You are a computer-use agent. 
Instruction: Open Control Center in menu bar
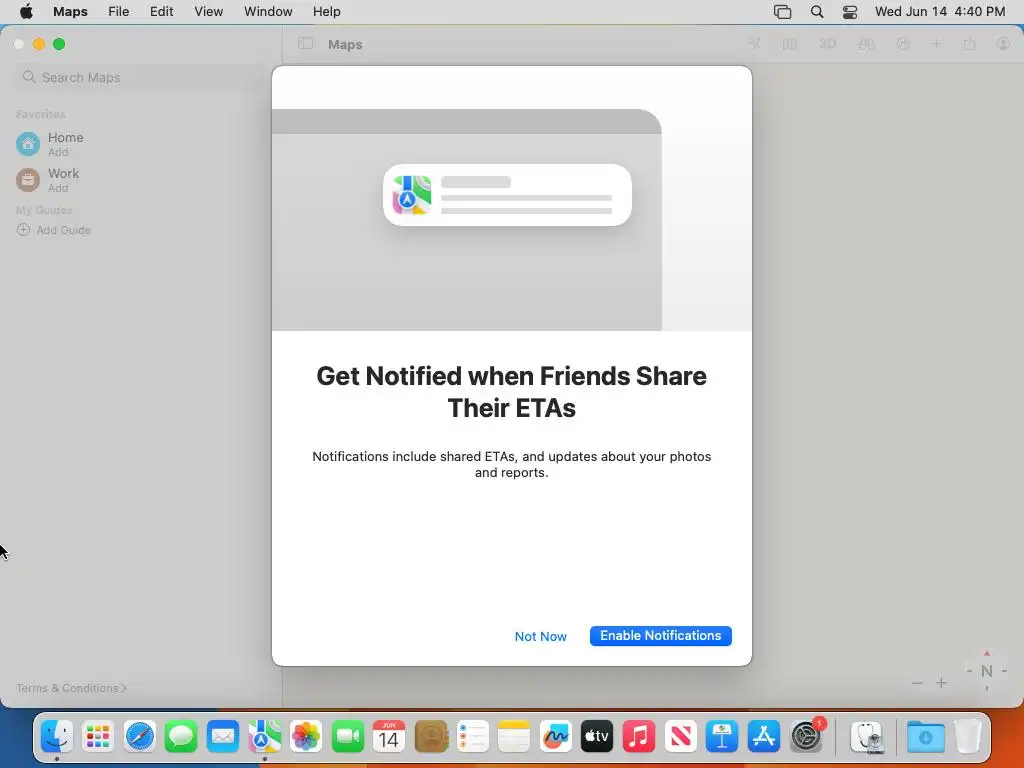click(850, 12)
